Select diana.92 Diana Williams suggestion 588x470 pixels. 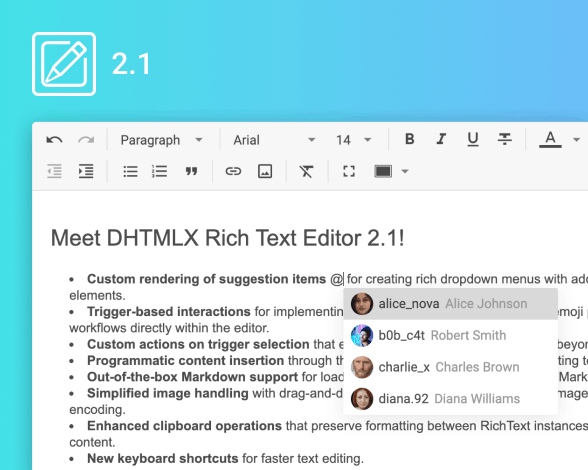click(x=450, y=399)
